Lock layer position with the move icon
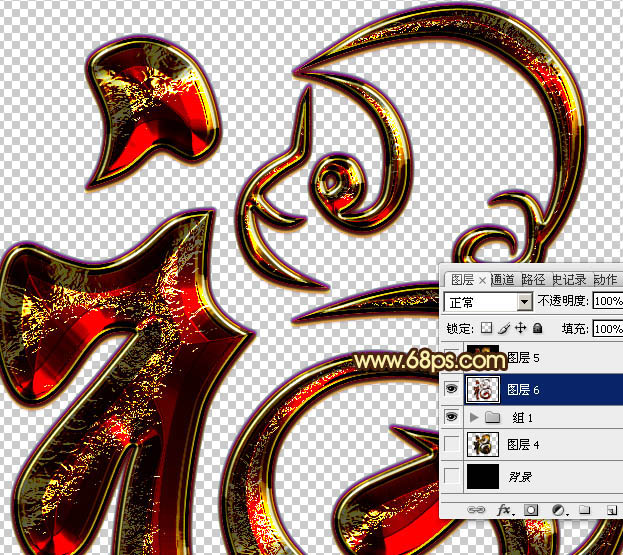The height and width of the screenshot is (555, 623). pyautogui.click(x=520, y=328)
